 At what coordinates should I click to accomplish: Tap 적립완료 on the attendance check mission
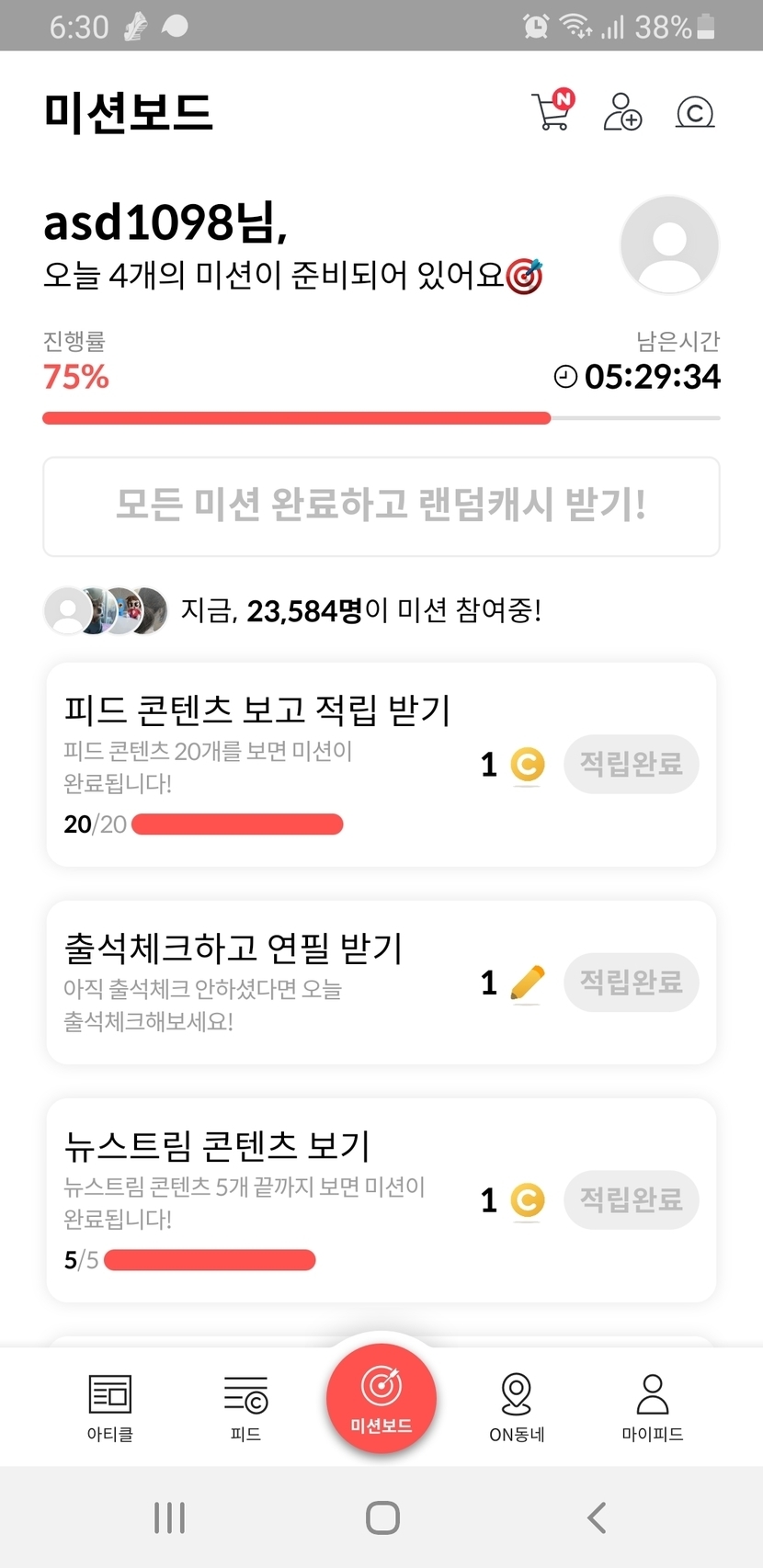pos(631,983)
